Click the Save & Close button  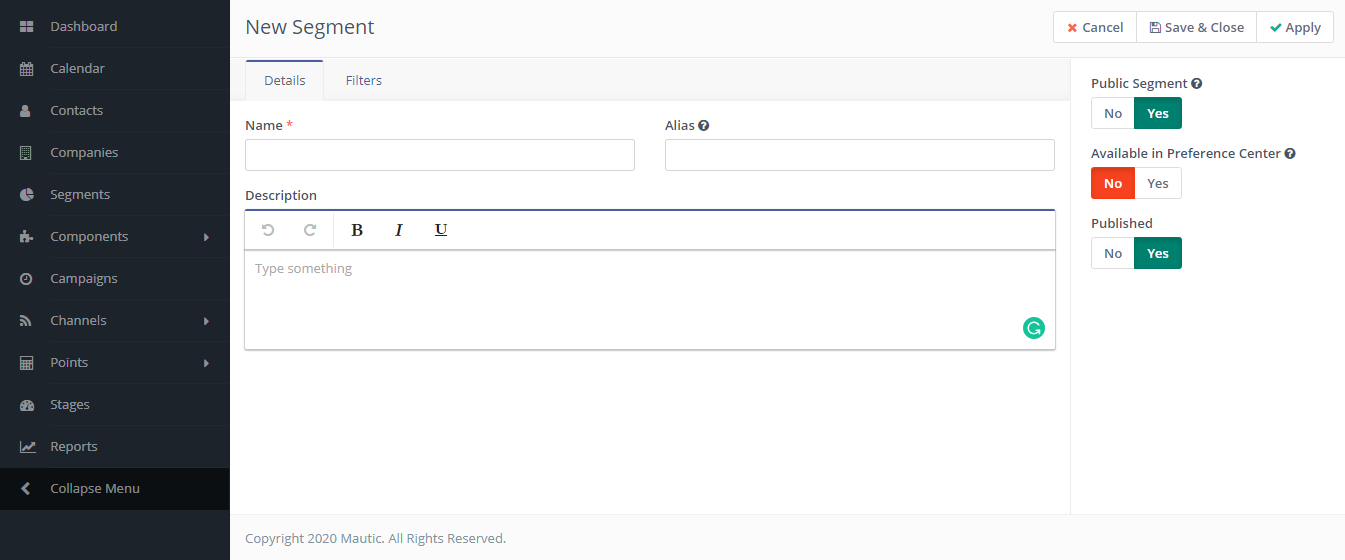[1196, 27]
